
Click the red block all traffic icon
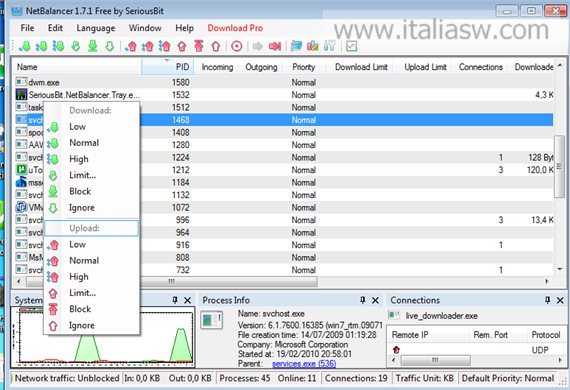tap(275, 46)
